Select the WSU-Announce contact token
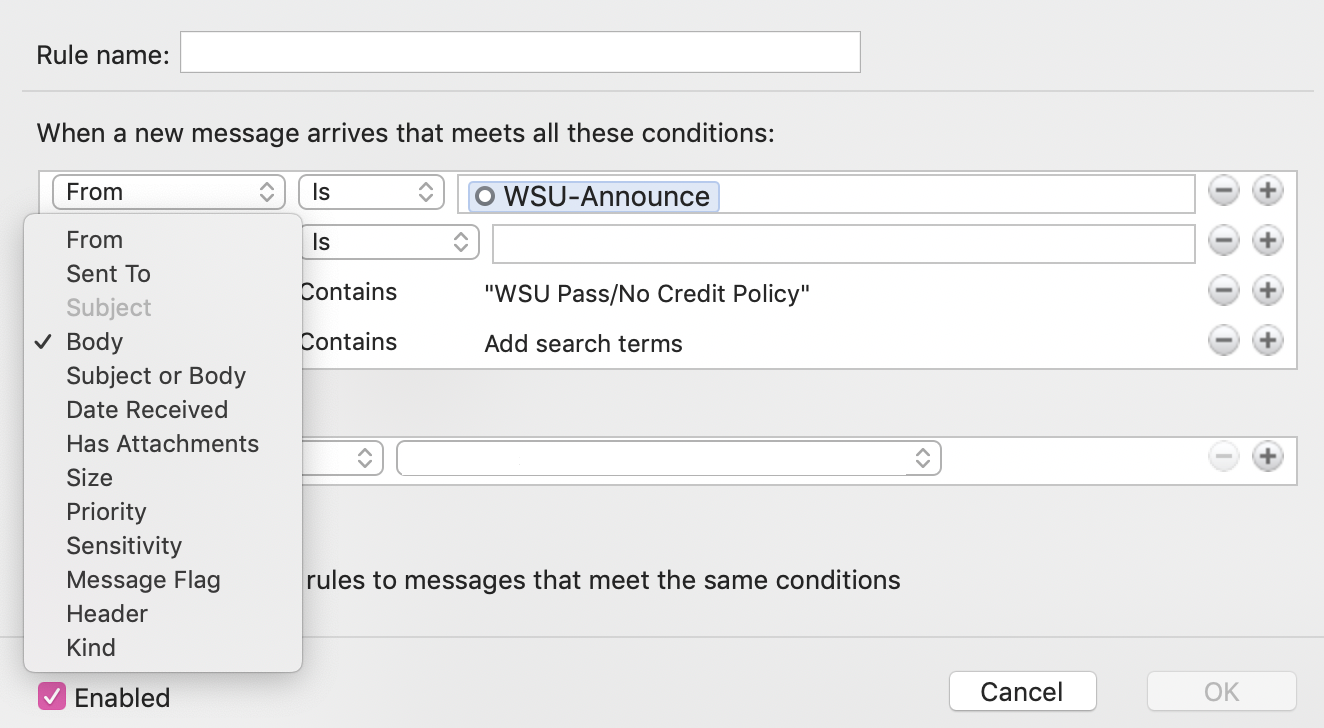 pos(594,196)
